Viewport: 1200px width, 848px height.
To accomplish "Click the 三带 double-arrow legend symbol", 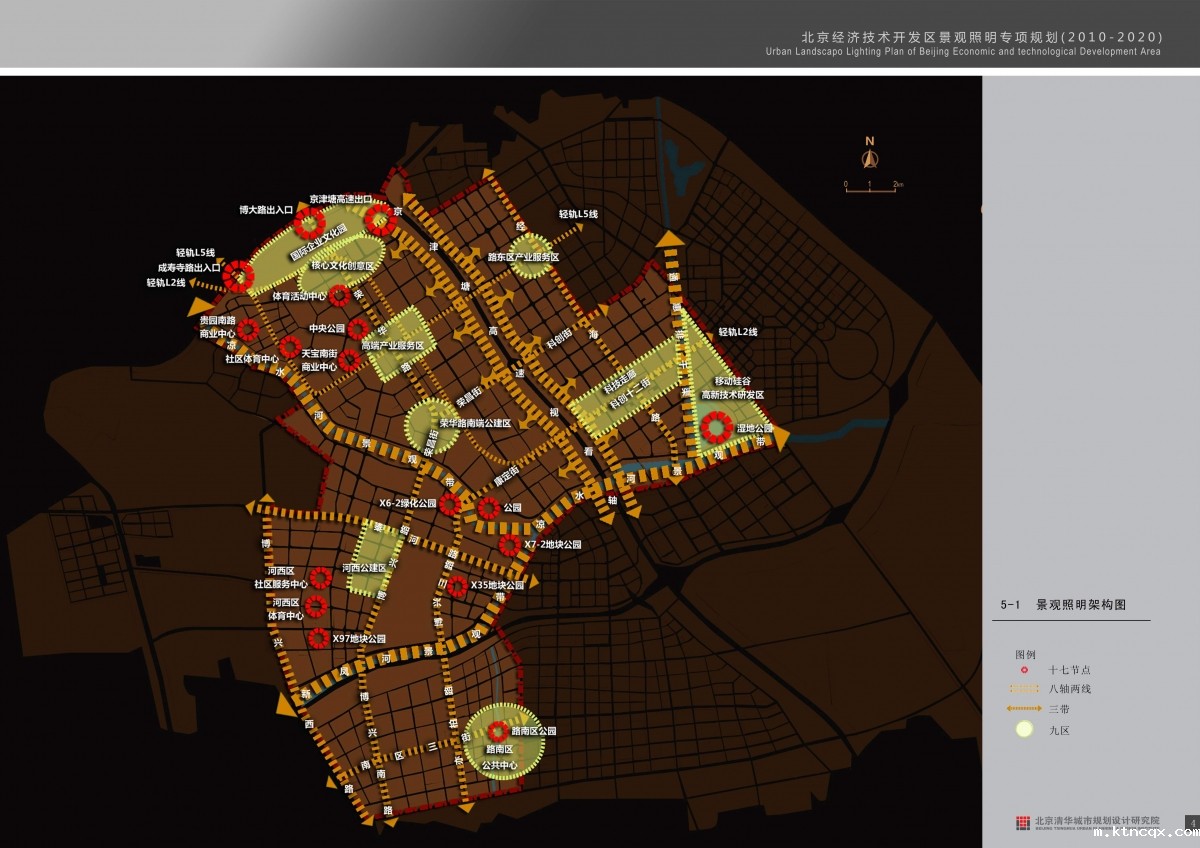I will (1024, 709).
